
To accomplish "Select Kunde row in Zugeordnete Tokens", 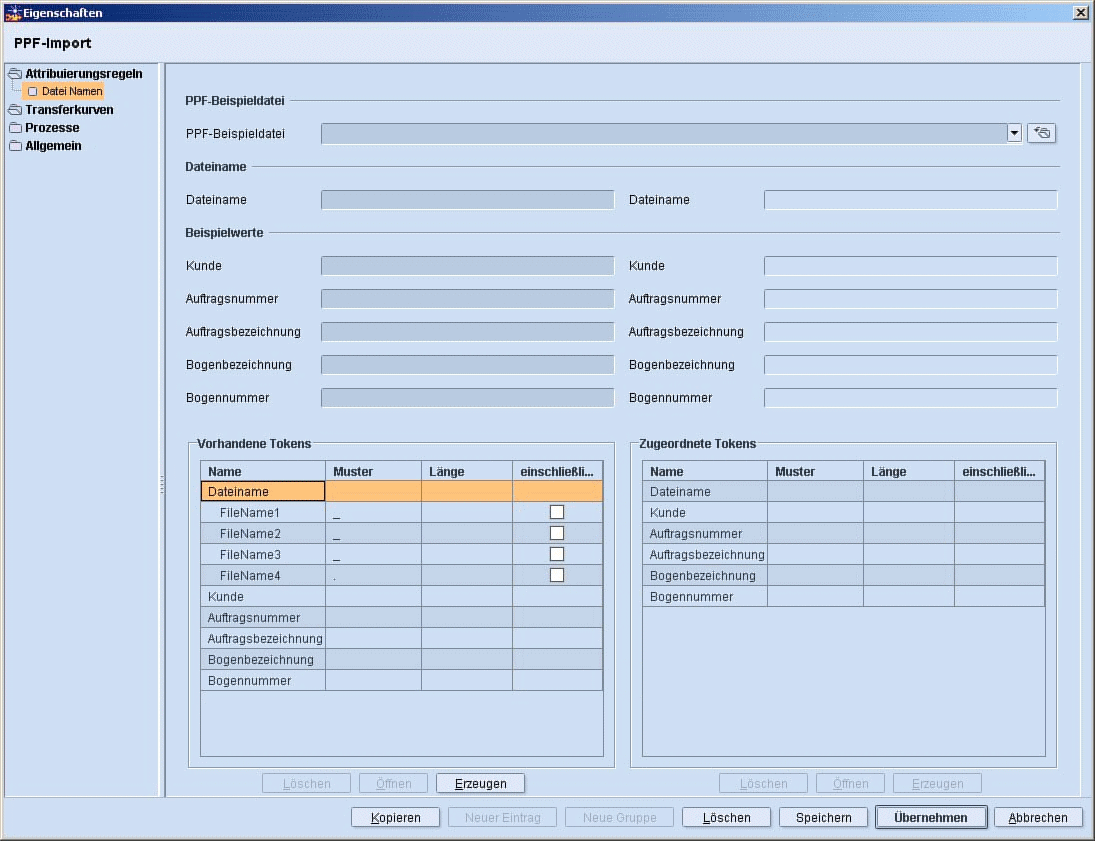I will point(844,512).
